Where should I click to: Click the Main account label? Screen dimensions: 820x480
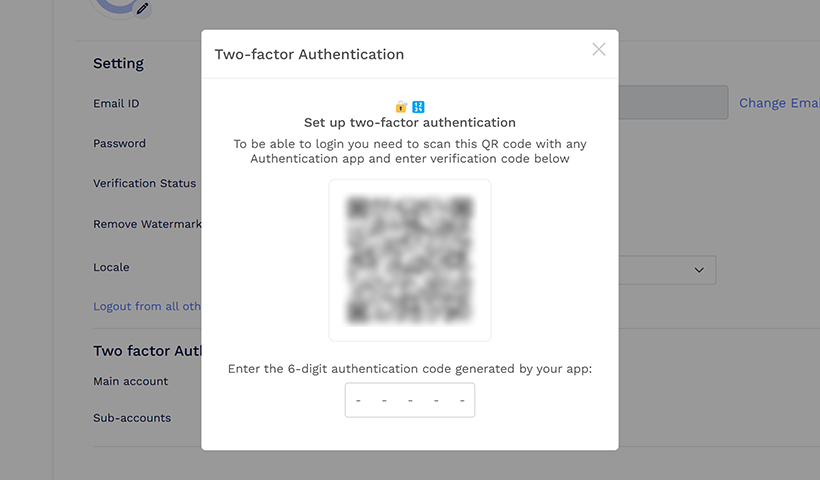coord(130,381)
